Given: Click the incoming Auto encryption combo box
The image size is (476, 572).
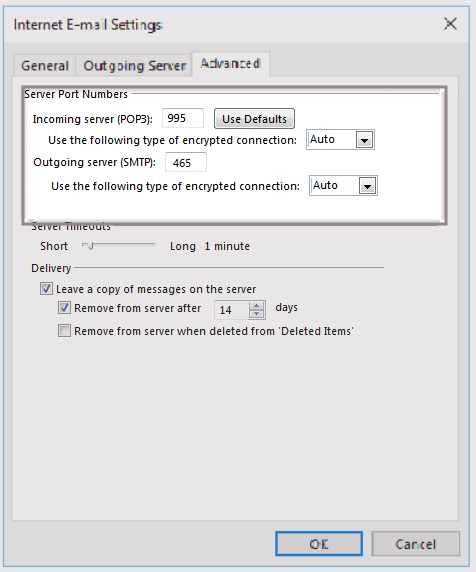Looking at the screenshot, I should coord(340,140).
